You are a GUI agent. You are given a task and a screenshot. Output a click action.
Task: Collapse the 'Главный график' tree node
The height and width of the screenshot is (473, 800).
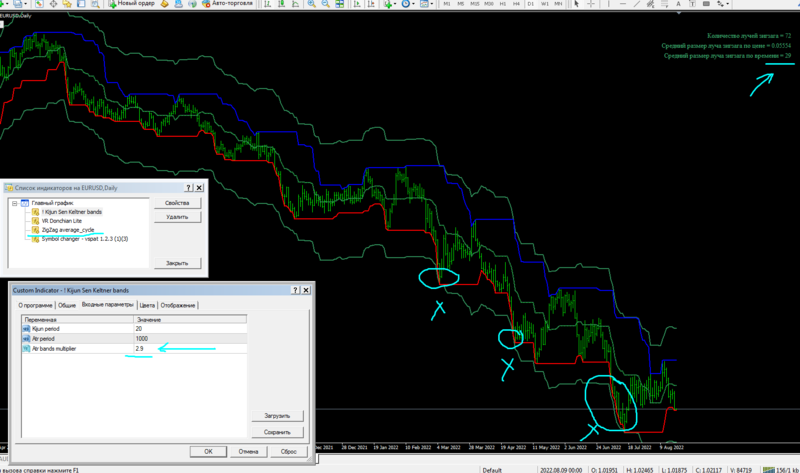15,203
